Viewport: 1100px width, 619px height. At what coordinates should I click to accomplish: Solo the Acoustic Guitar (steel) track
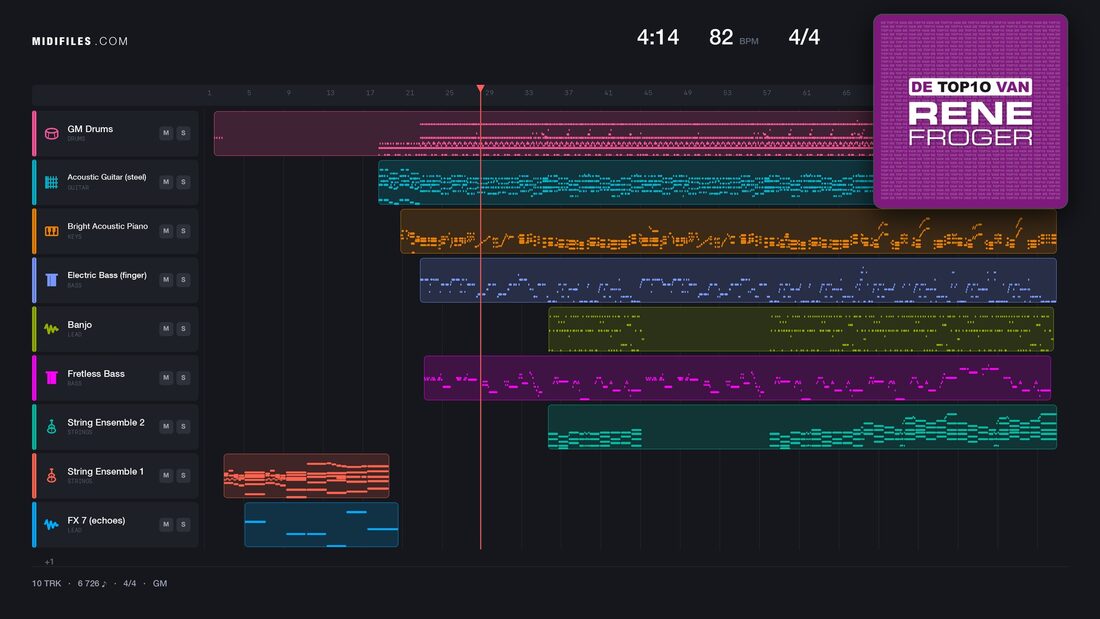click(183, 182)
